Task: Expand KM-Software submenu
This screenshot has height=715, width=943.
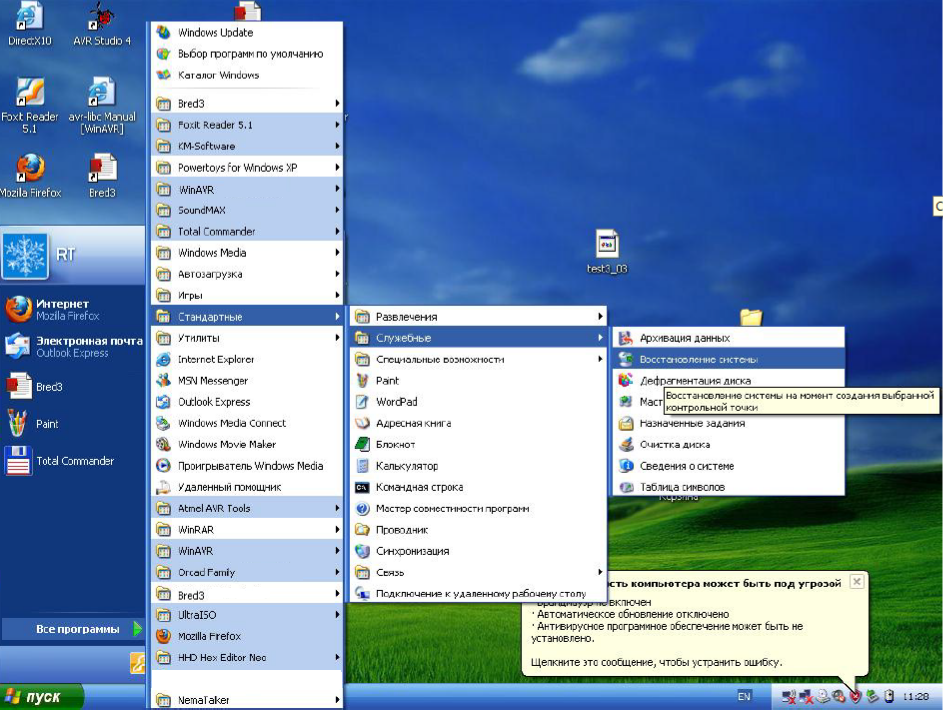Action: [247, 146]
